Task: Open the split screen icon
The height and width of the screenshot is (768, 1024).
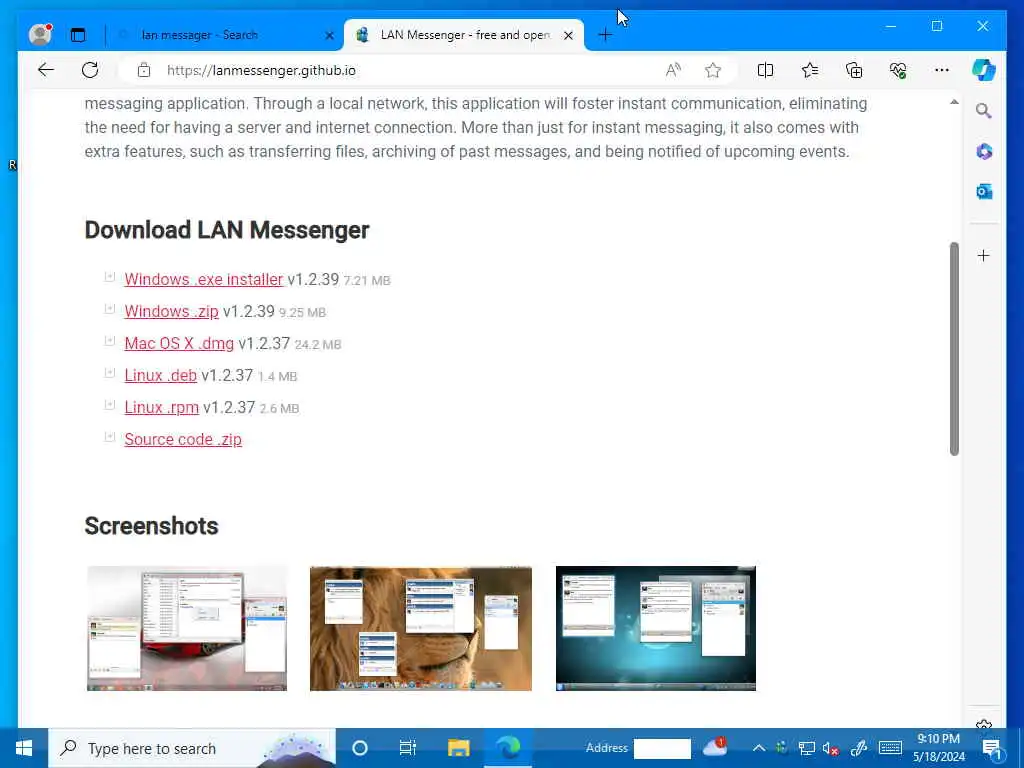Action: pyautogui.click(x=765, y=70)
